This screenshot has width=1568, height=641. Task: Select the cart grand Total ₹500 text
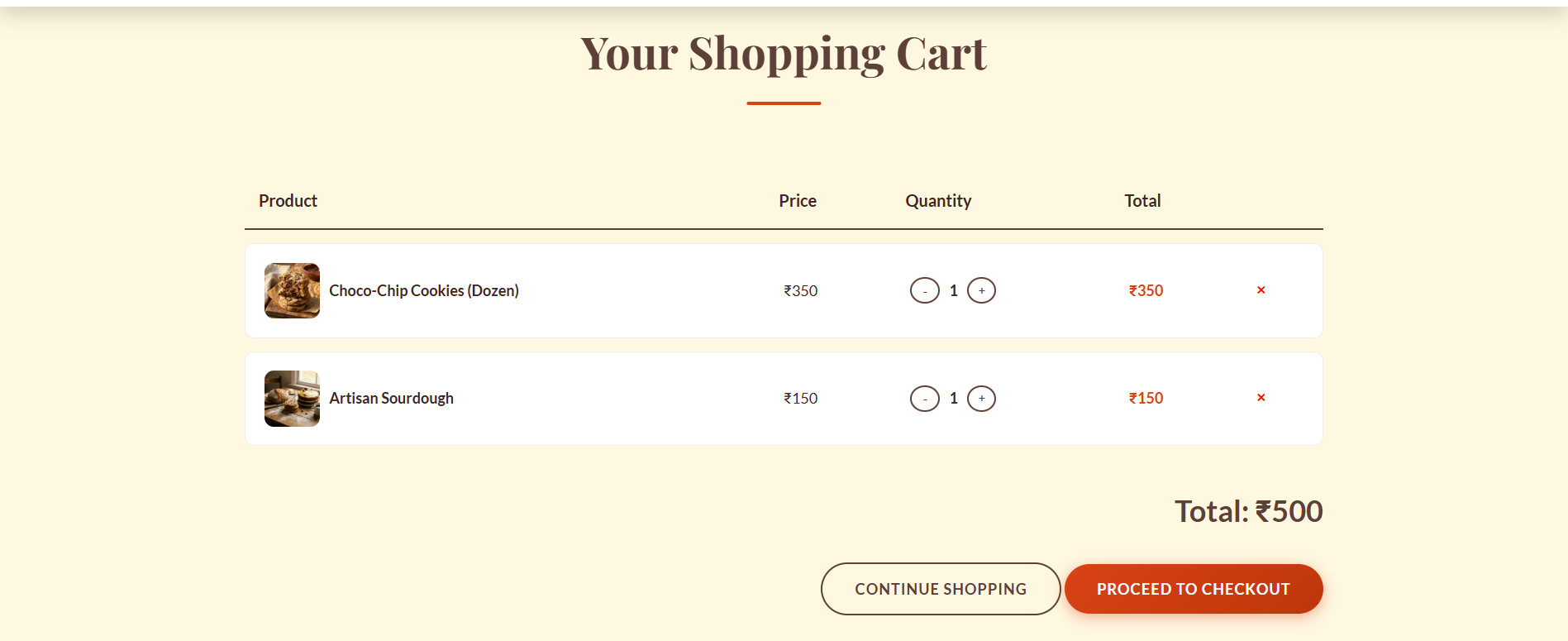(x=1248, y=511)
